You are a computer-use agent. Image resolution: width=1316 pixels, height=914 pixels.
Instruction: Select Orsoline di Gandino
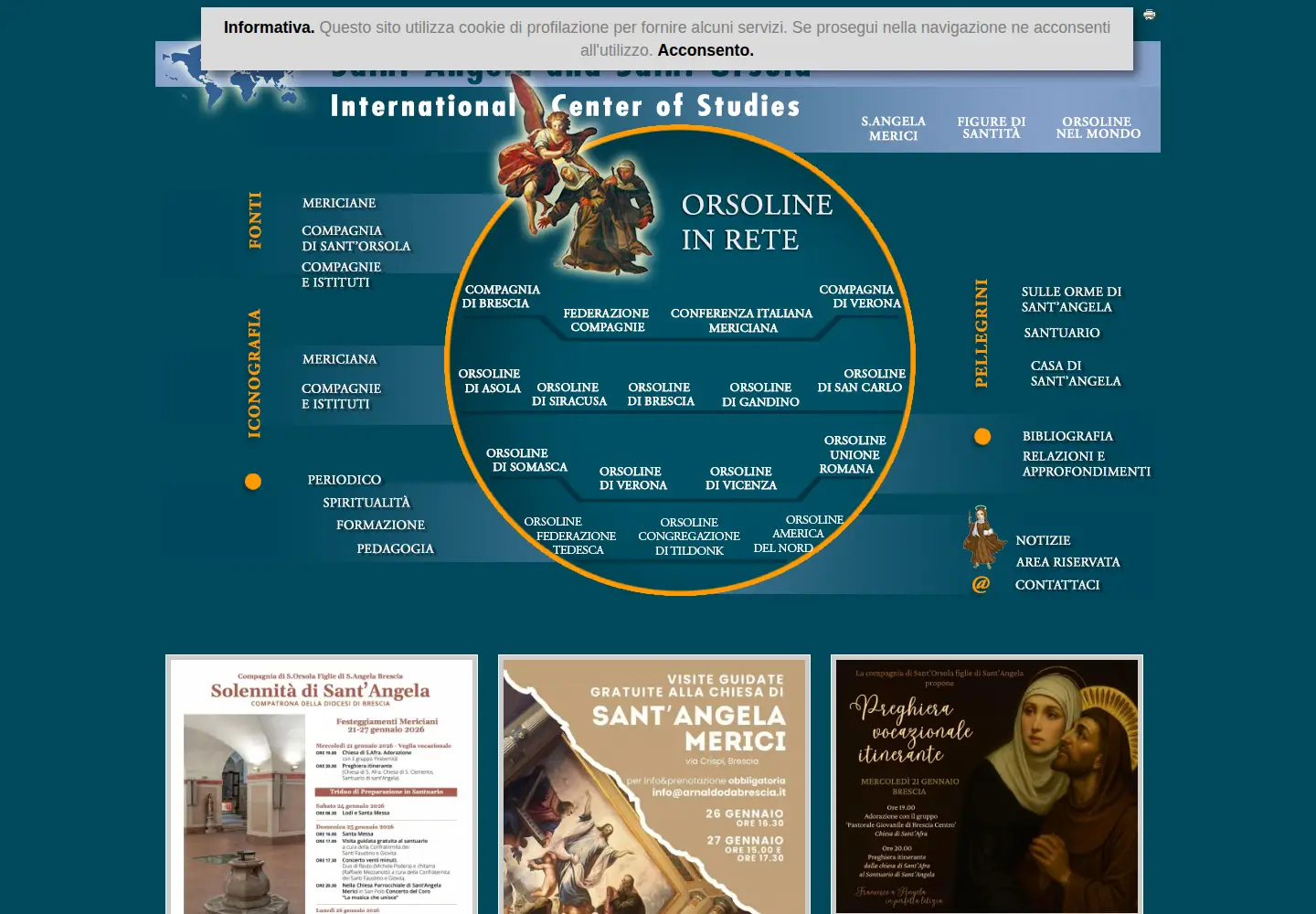760,395
